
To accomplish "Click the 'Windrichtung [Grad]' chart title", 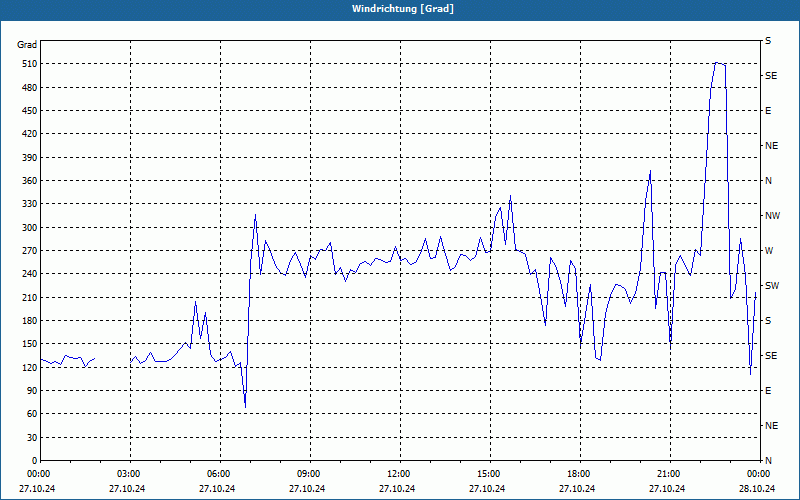I will pyautogui.click(x=403, y=9).
